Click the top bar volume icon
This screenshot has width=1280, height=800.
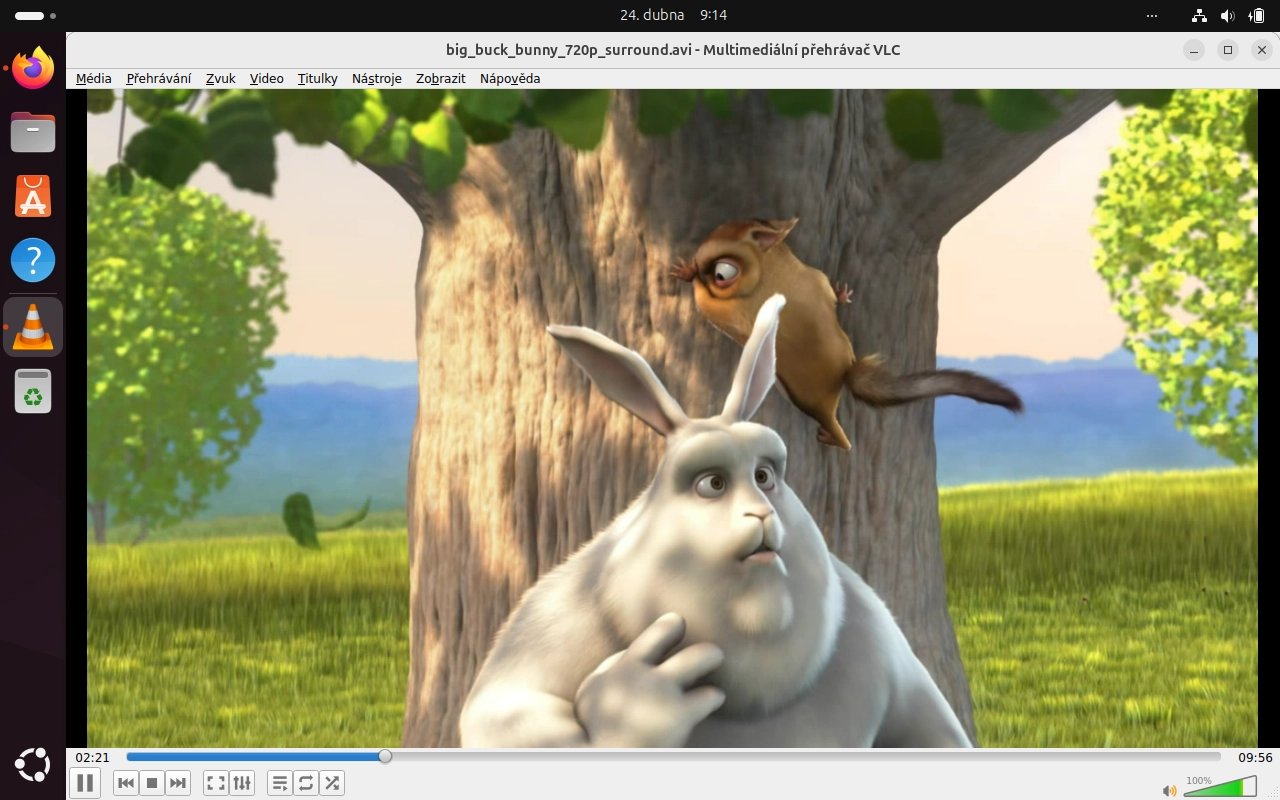pos(1228,15)
